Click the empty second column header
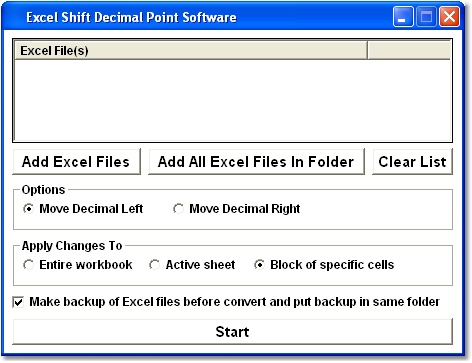This screenshot has width=472, height=363. 409,51
